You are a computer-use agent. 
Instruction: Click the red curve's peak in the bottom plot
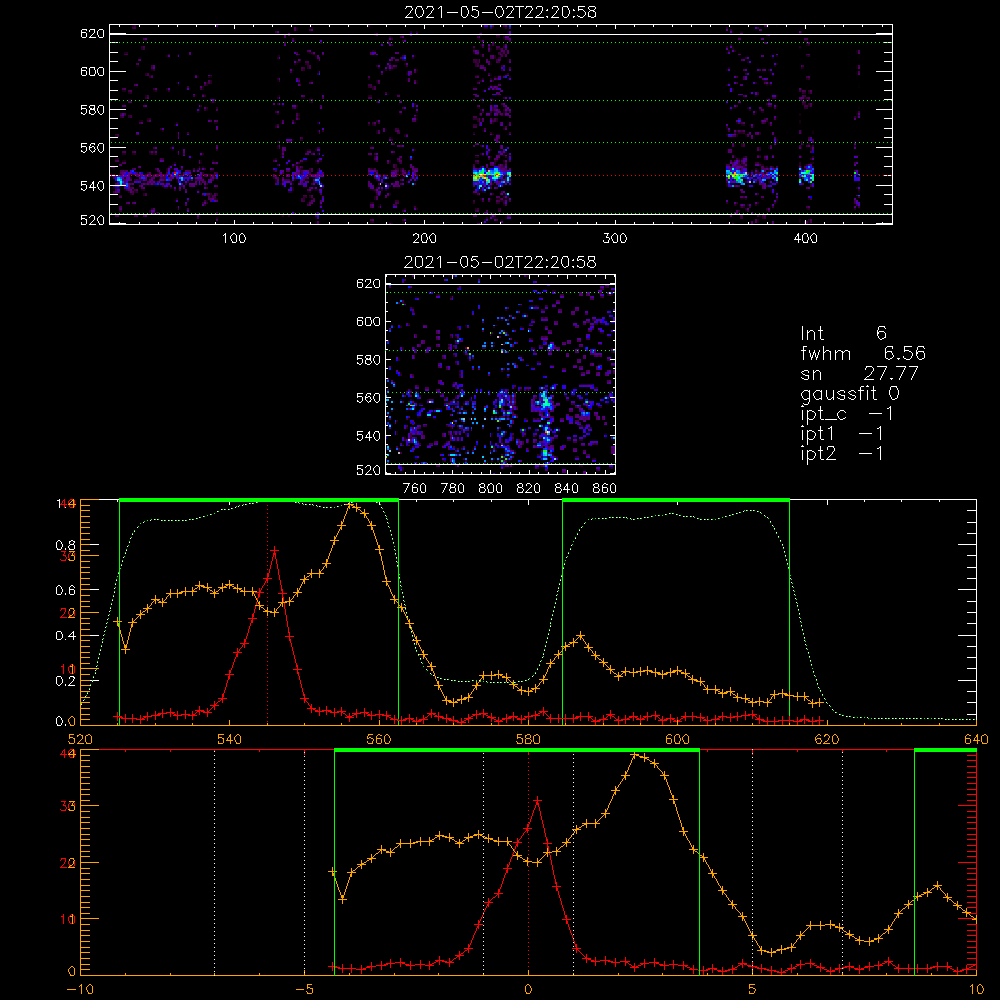tap(538, 800)
